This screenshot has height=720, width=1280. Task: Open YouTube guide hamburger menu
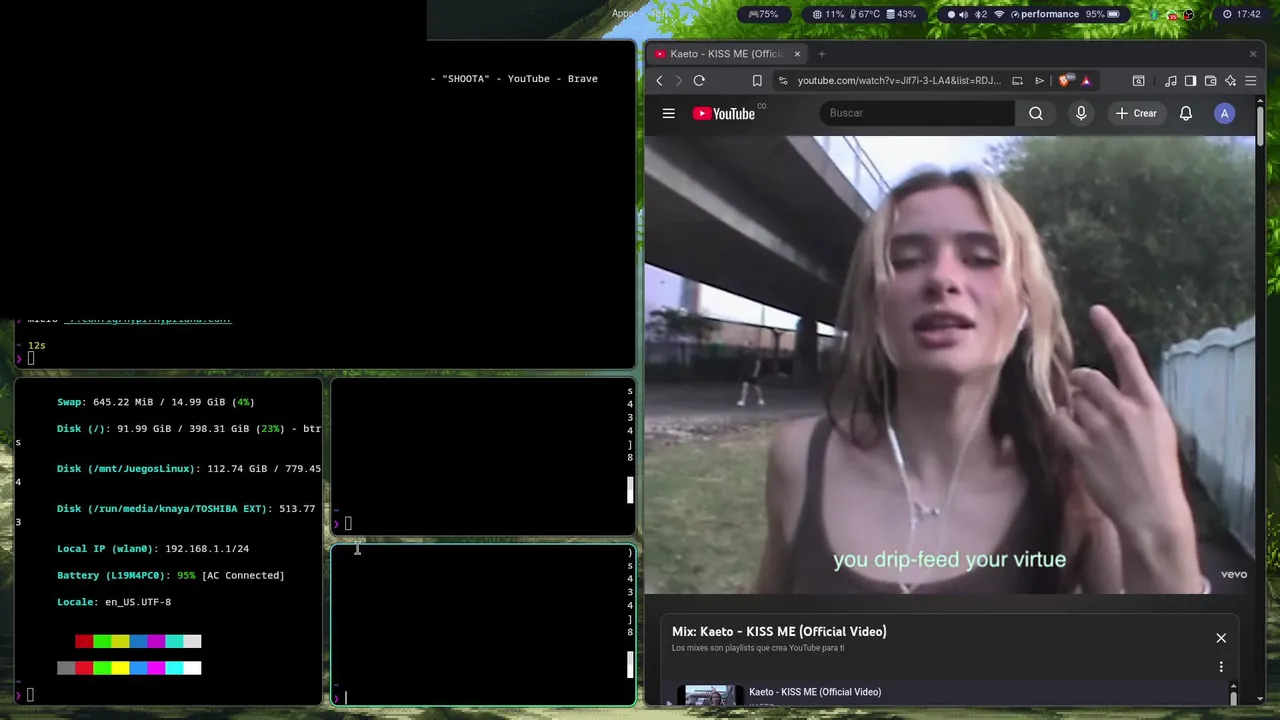(x=669, y=113)
